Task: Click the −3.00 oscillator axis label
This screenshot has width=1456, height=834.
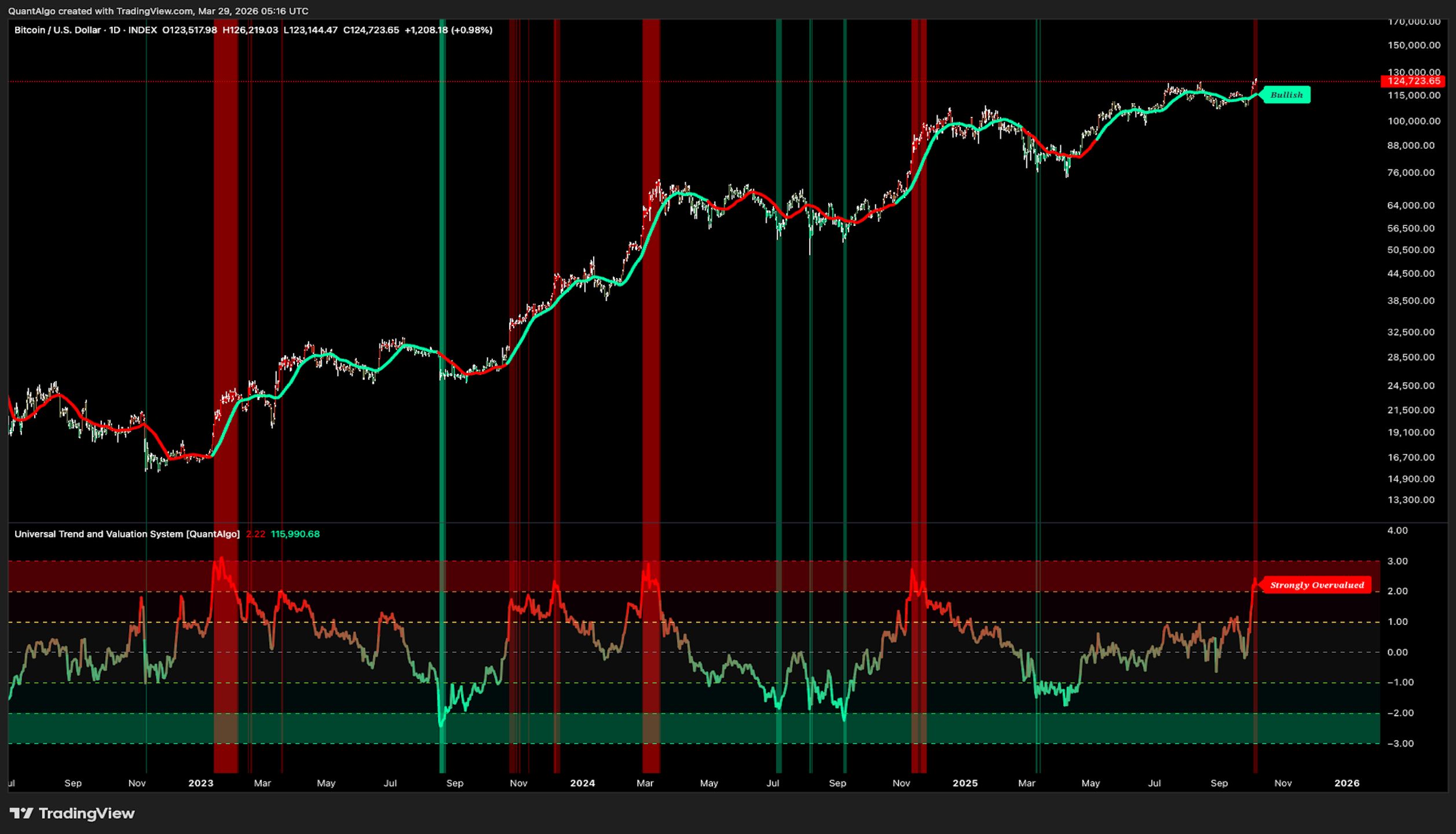Action: pyautogui.click(x=1400, y=744)
